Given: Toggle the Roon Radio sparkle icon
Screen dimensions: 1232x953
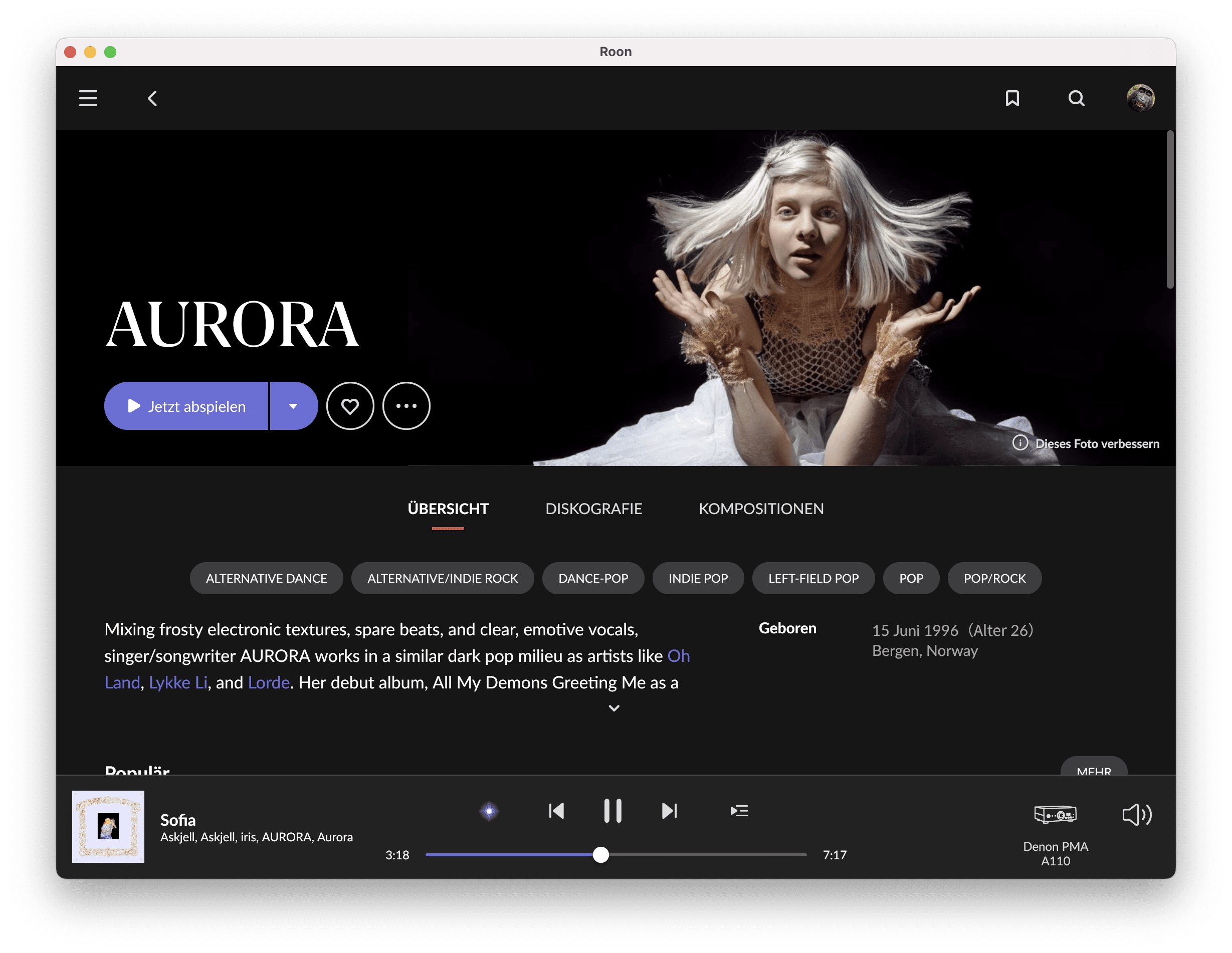Looking at the screenshot, I should coord(489,811).
